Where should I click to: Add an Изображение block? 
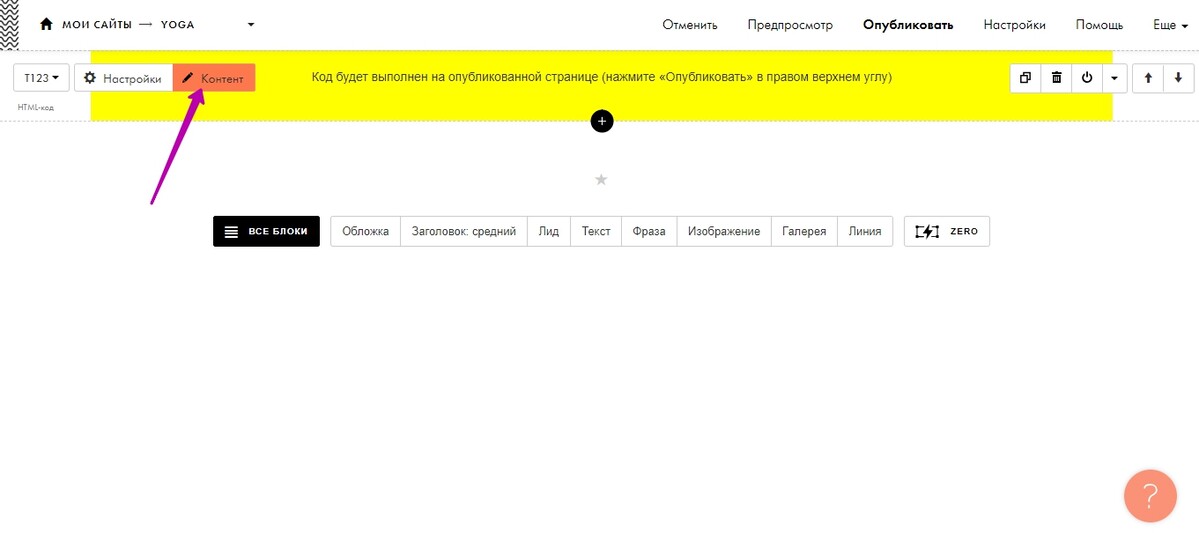coord(723,231)
